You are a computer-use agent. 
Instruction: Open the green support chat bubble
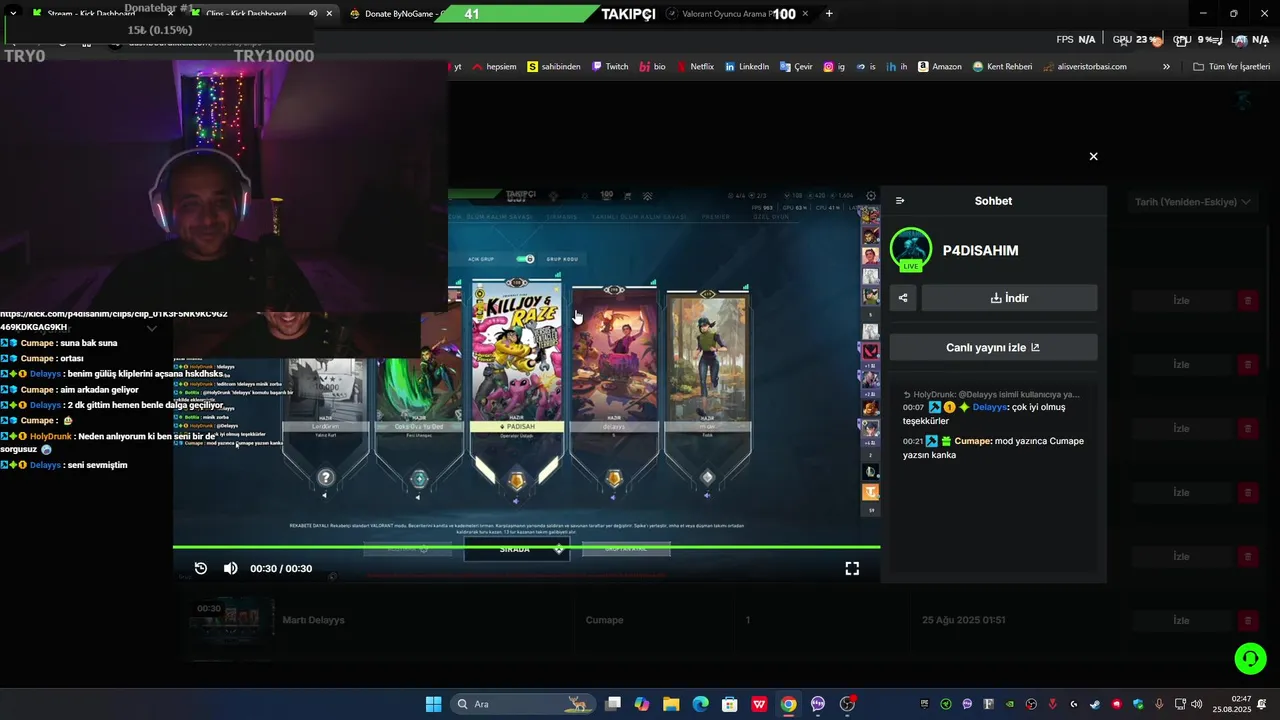pyautogui.click(x=1250, y=658)
